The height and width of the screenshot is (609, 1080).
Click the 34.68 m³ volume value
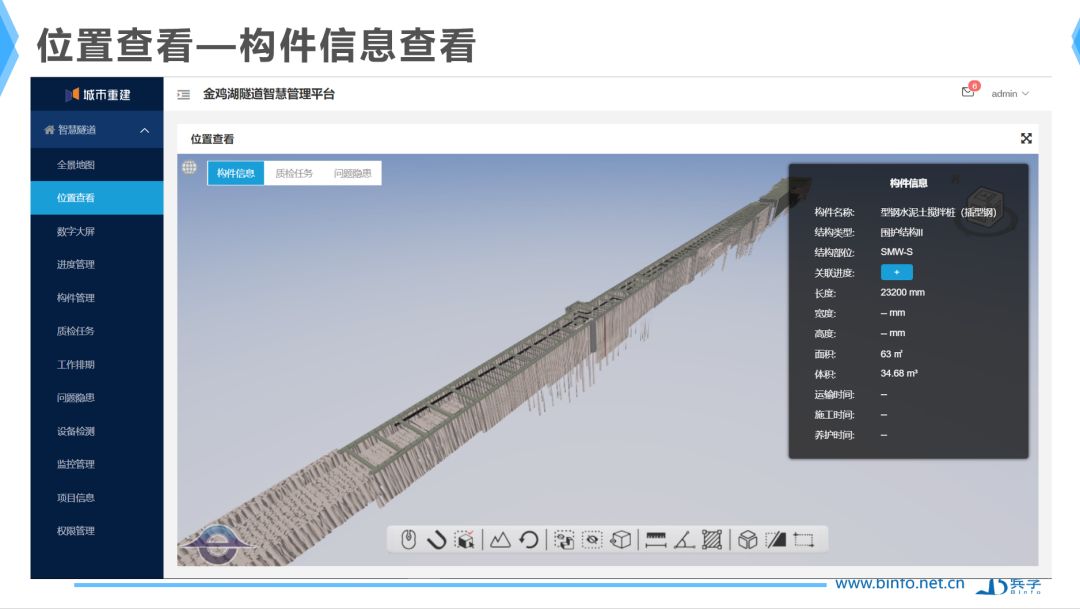click(x=899, y=373)
